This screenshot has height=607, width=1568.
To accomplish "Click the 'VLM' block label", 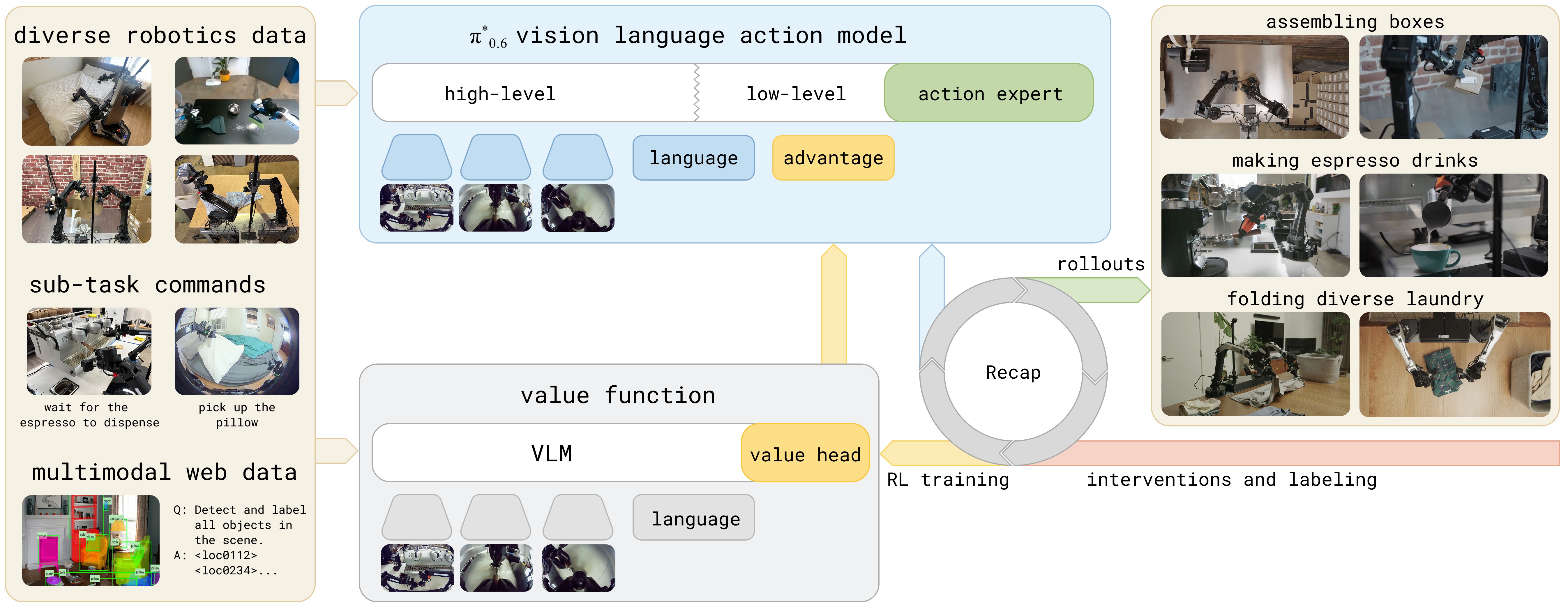I will (552, 454).
